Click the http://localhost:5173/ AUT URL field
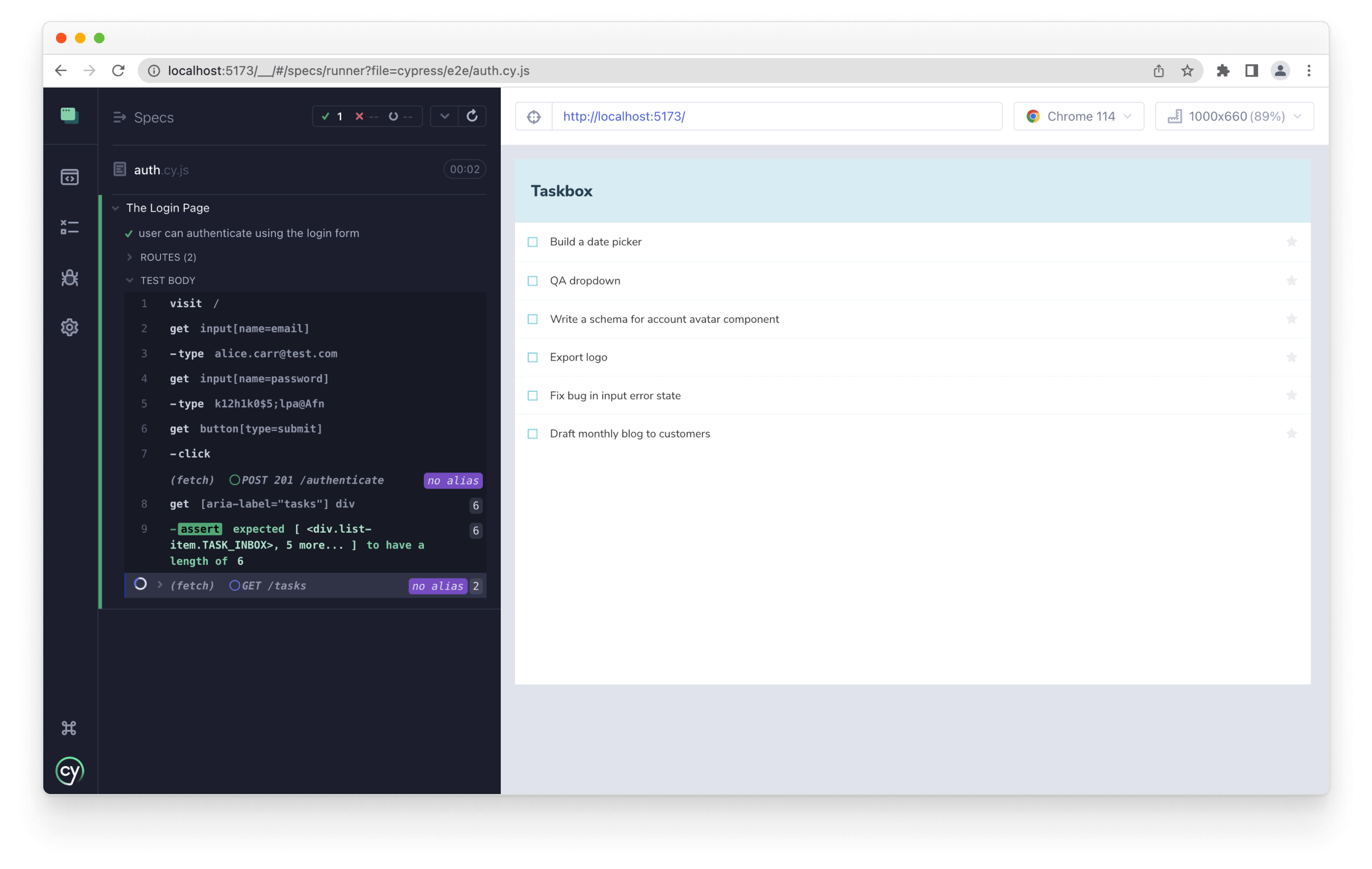Screen dimensions: 1372x869 tap(776, 117)
